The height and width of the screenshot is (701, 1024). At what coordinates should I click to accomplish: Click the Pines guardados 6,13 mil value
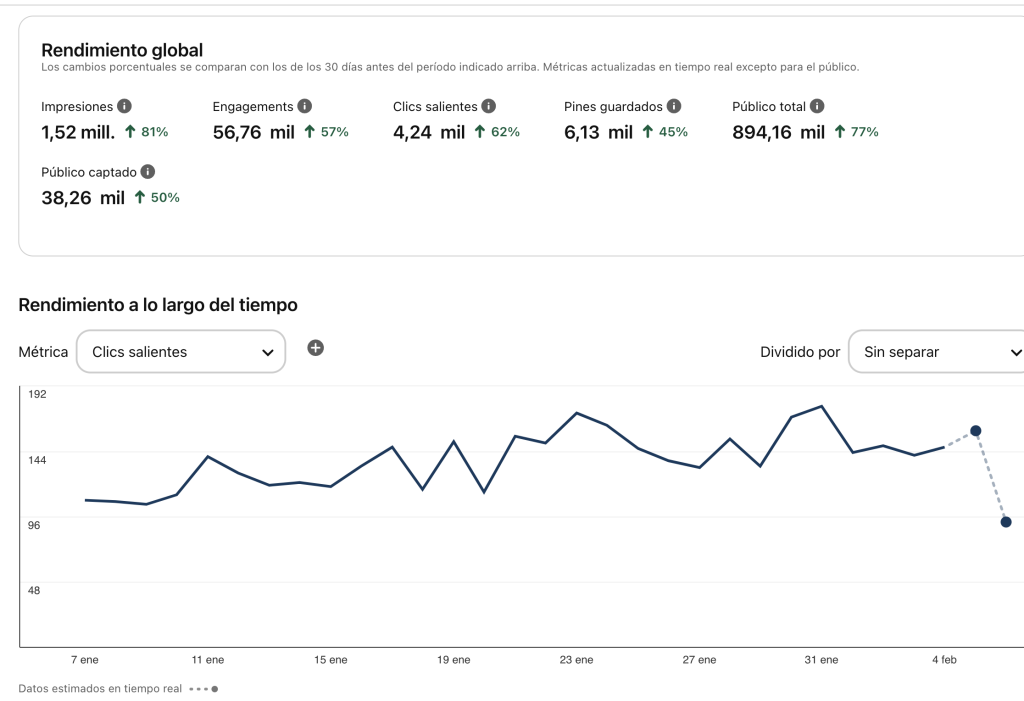pos(598,132)
